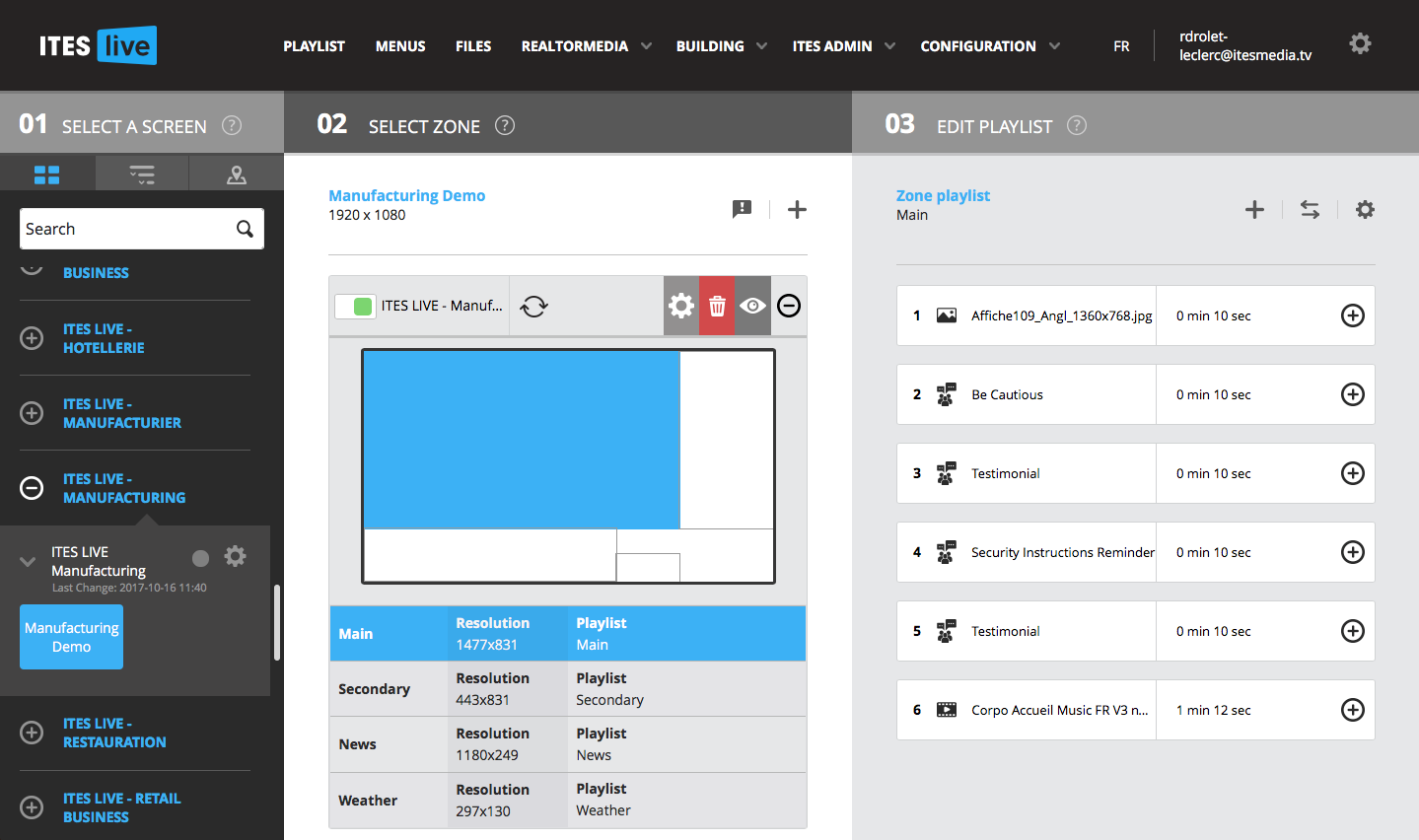Image resolution: width=1419 pixels, height=840 pixels.
Task: Open the account settings gear in header
Action: [x=1360, y=43]
